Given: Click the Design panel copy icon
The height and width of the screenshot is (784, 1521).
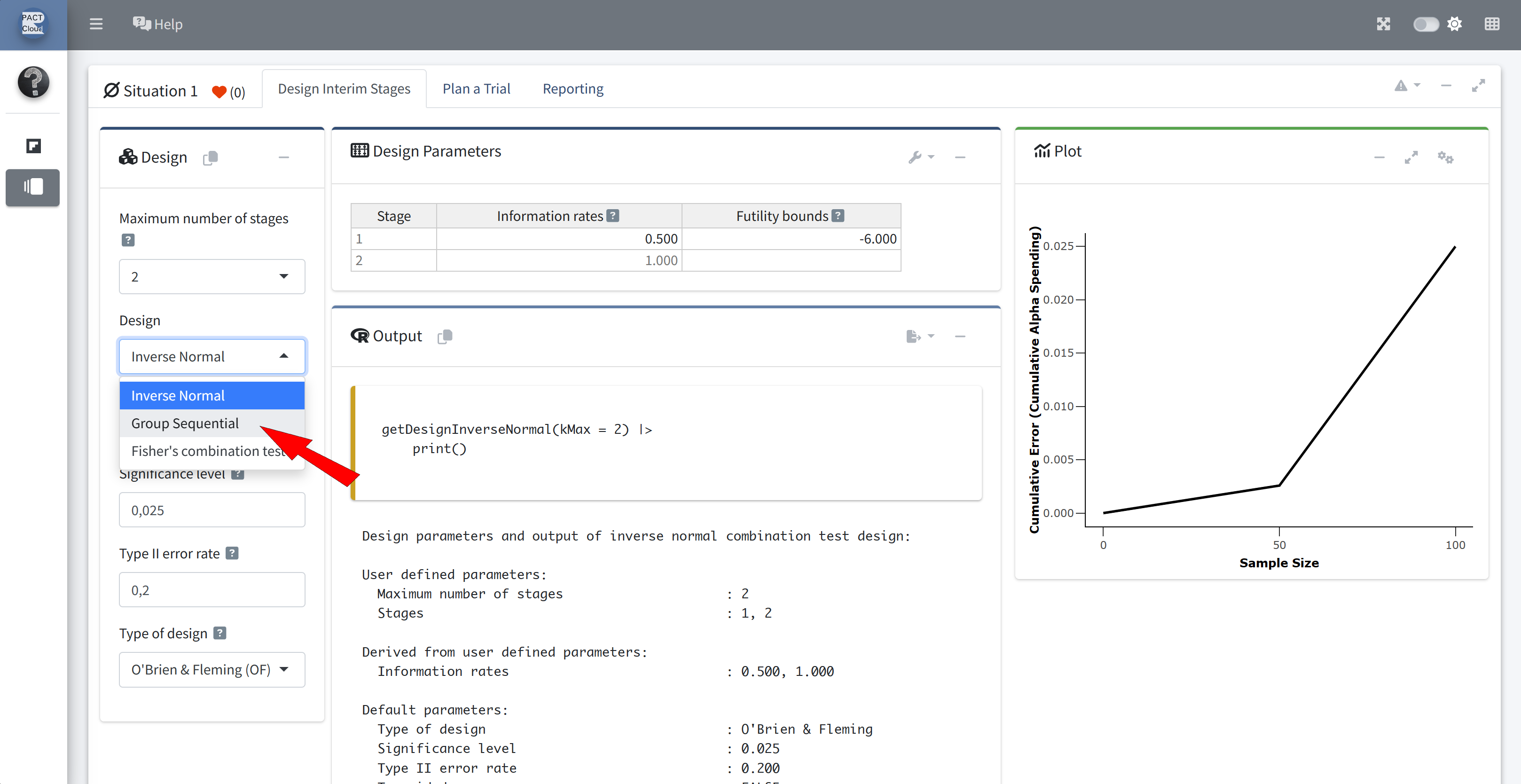Looking at the screenshot, I should pyautogui.click(x=210, y=157).
